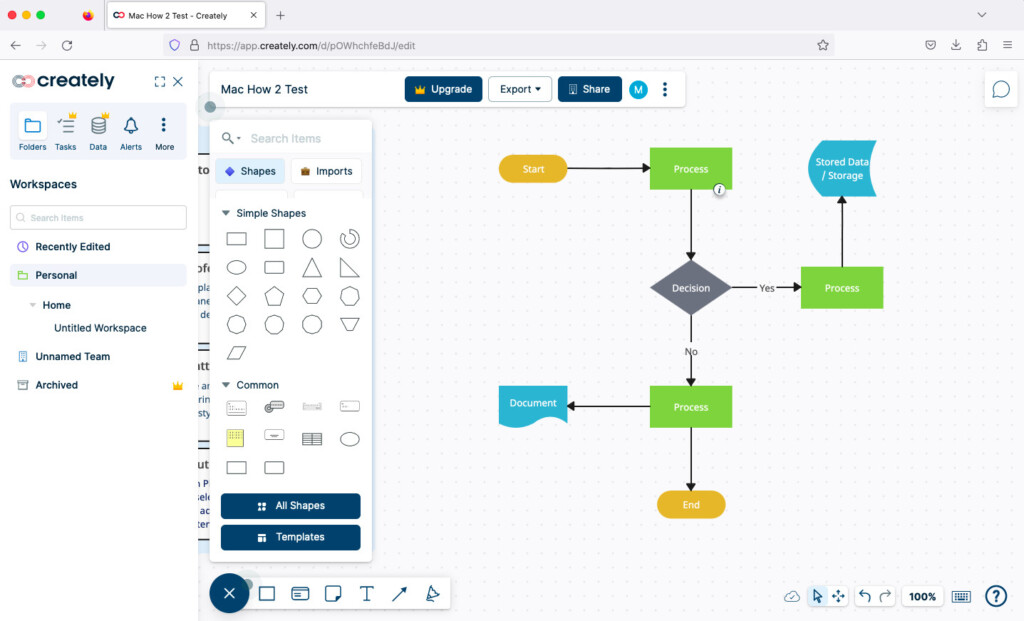
Task: Open Untitled Workspace
Action: click(100, 328)
